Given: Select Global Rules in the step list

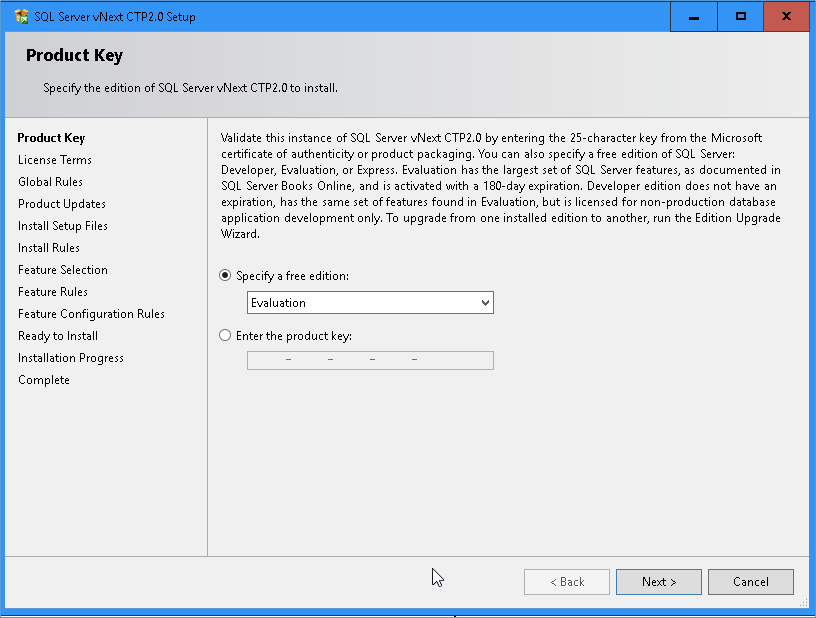Looking at the screenshot, I should coord(50,182).
